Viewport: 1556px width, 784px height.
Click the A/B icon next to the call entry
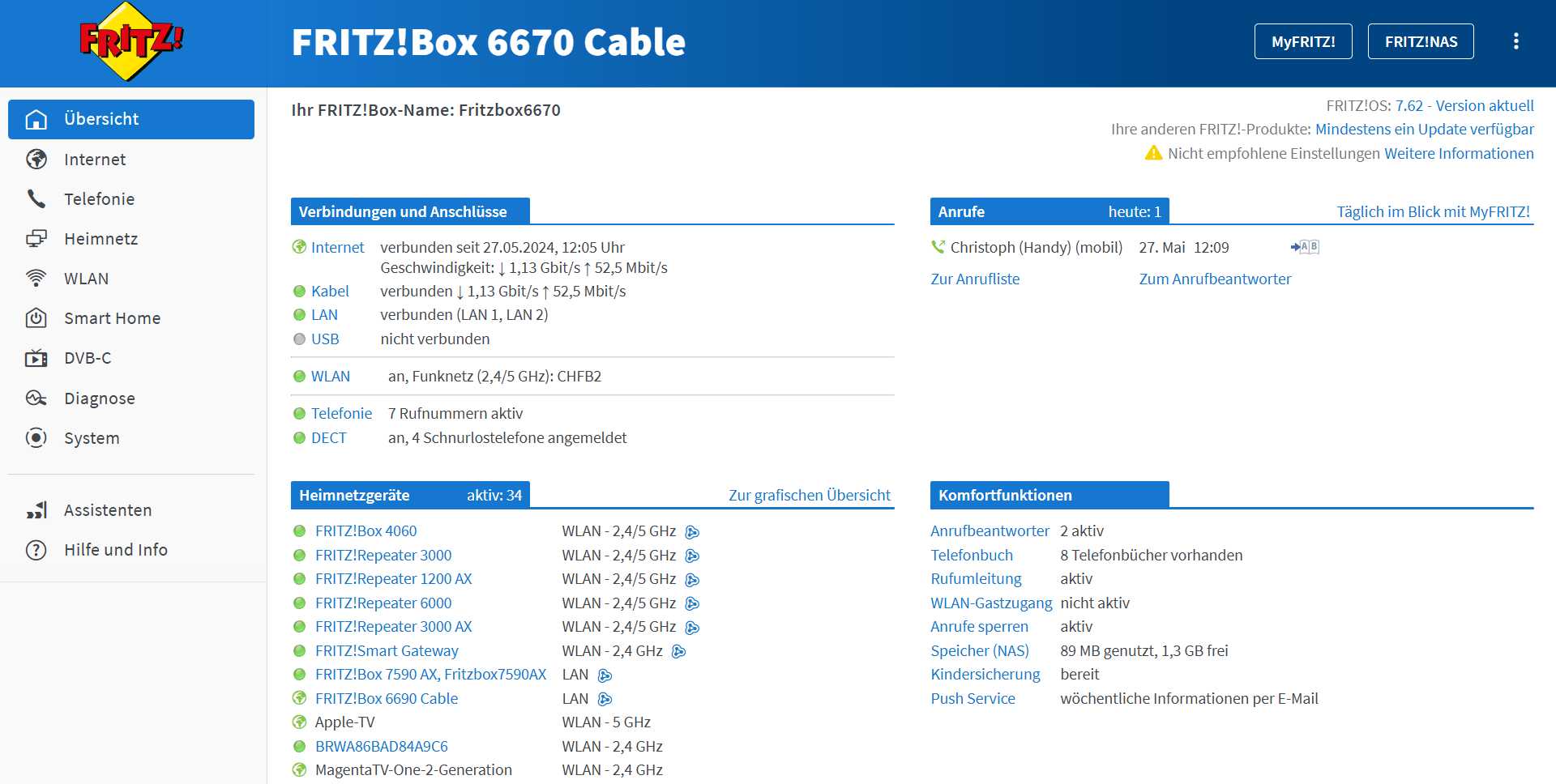(1306, 246)
